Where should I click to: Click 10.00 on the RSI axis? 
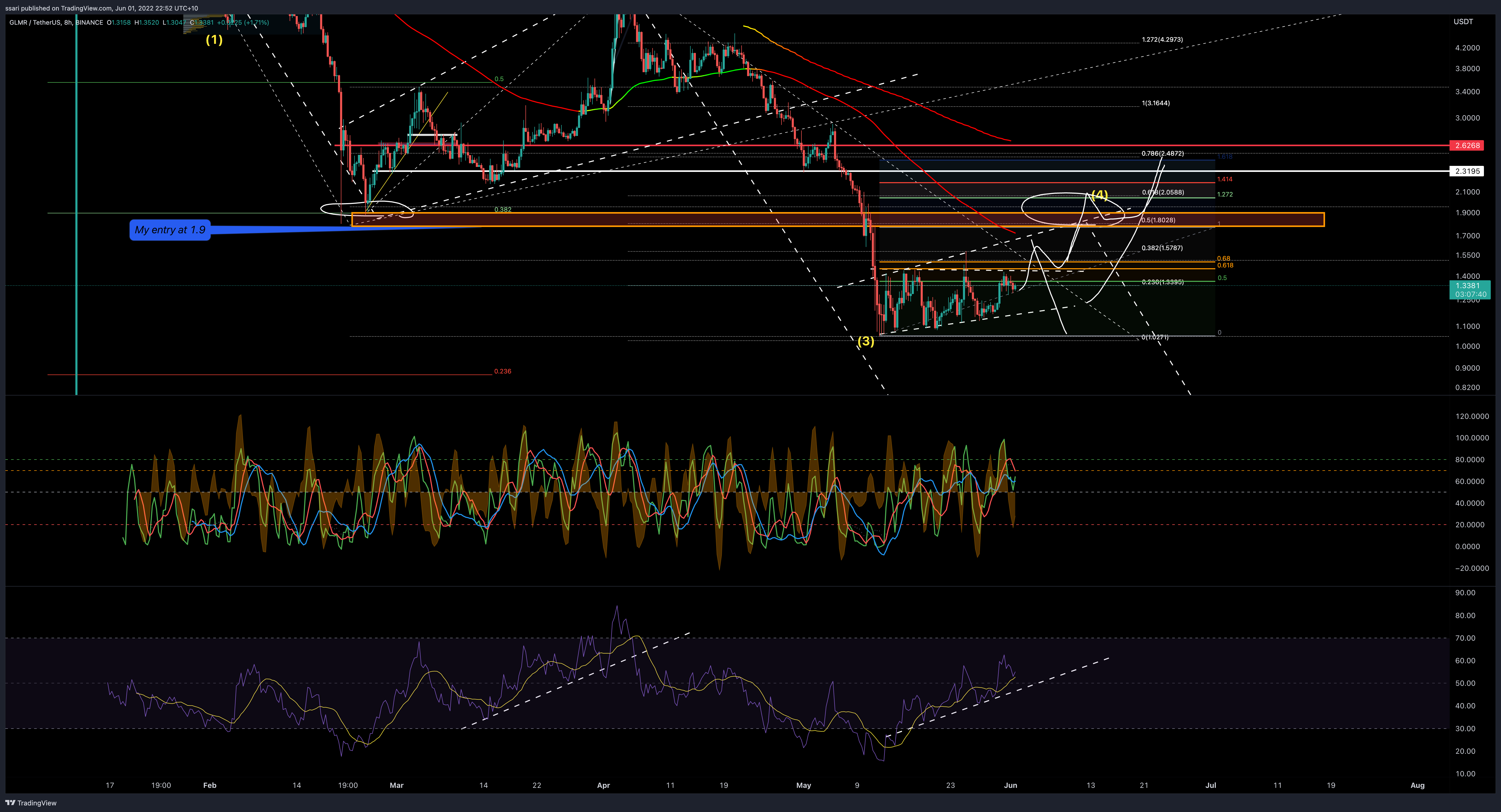(x=1466, y=774)
